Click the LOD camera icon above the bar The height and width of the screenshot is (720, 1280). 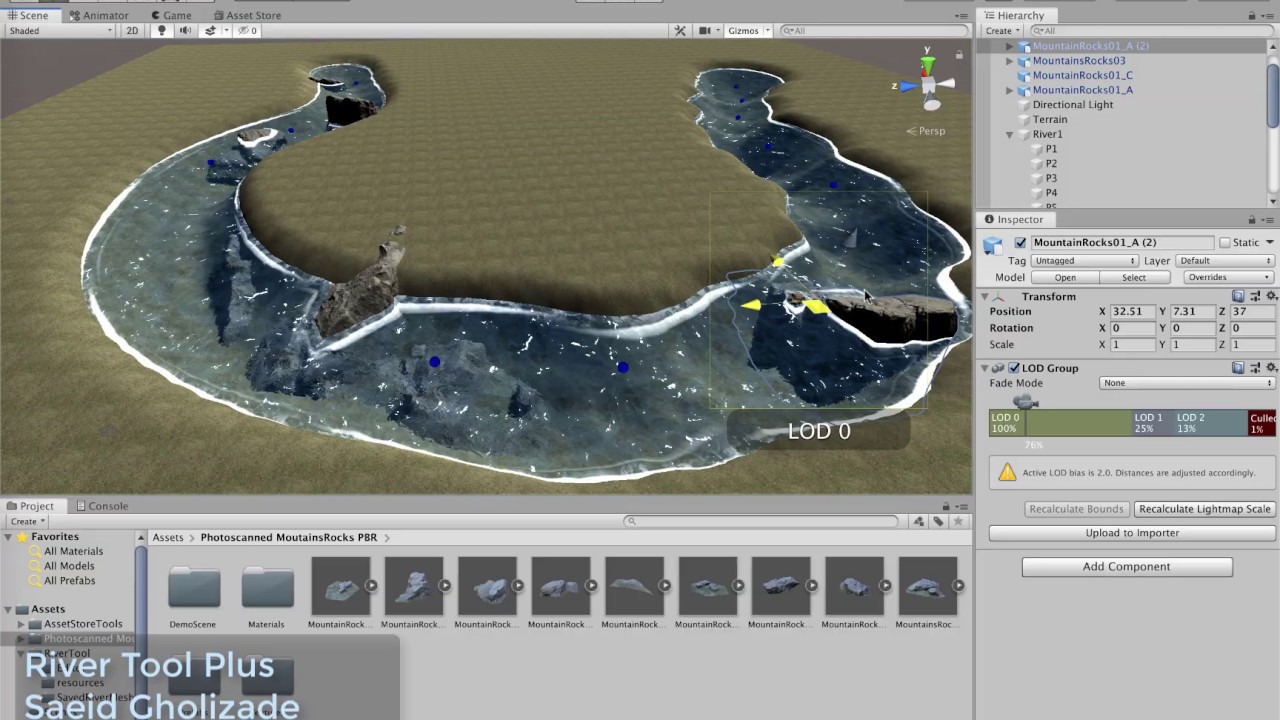coord(1026,402)
